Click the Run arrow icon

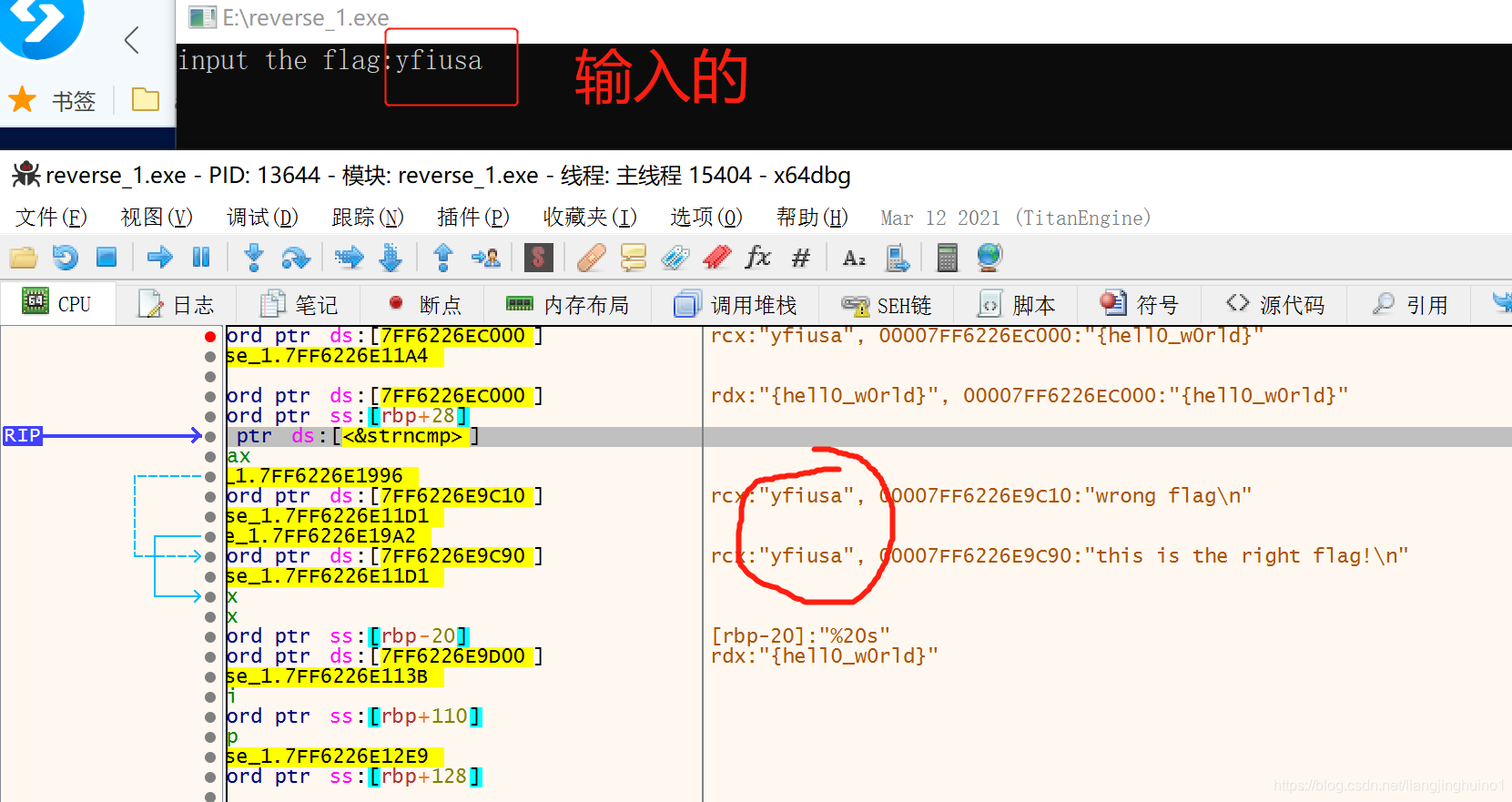point(160,258)
